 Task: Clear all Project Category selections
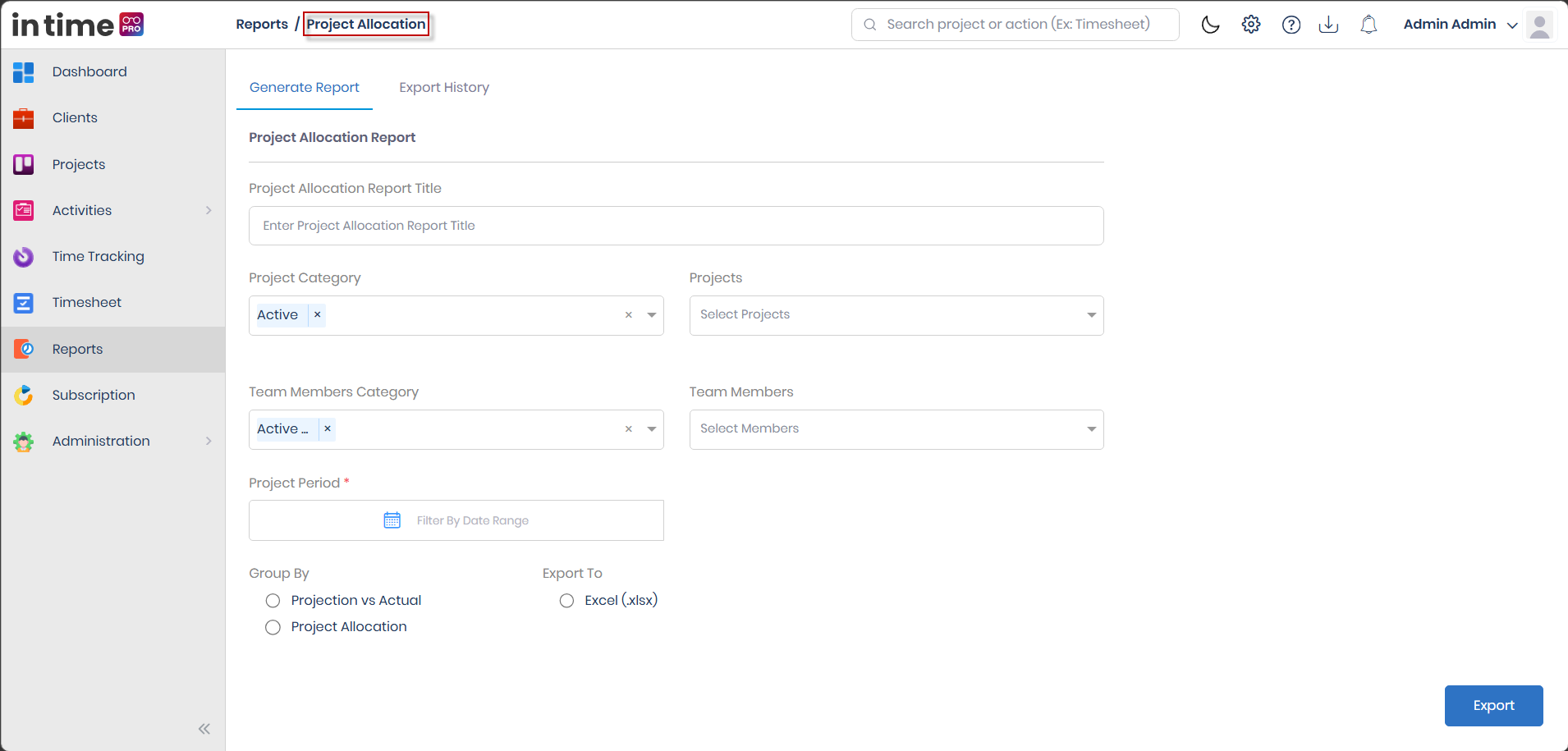tap(629, 315)
